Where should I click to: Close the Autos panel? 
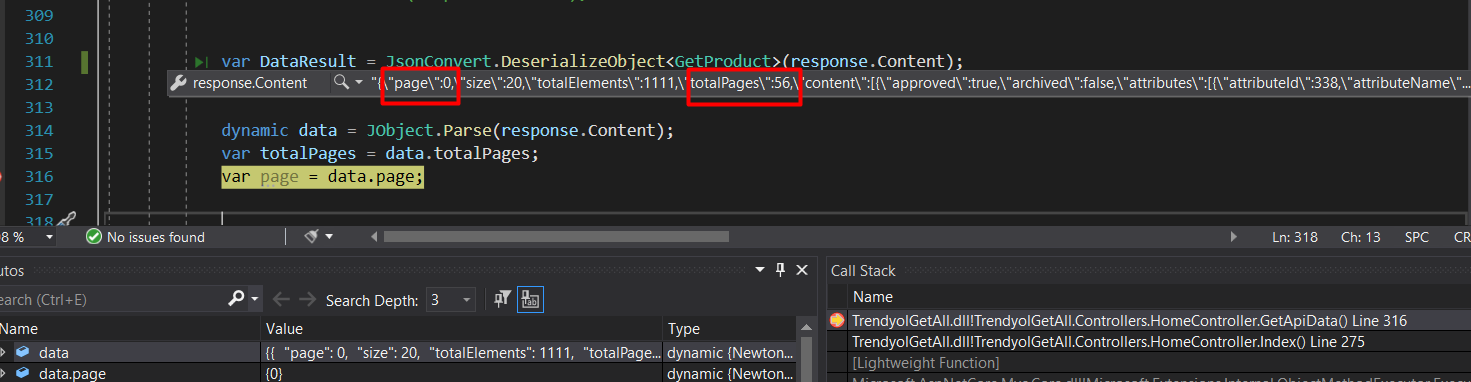coord(801,270)
